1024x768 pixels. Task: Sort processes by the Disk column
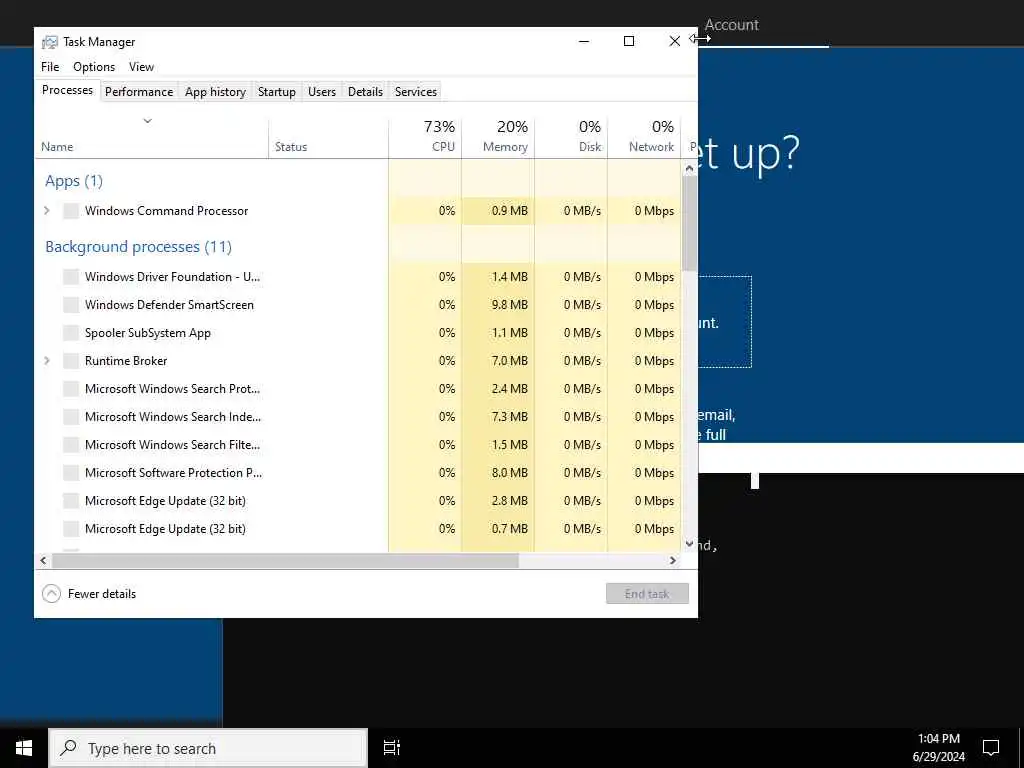tap(571, 136)
